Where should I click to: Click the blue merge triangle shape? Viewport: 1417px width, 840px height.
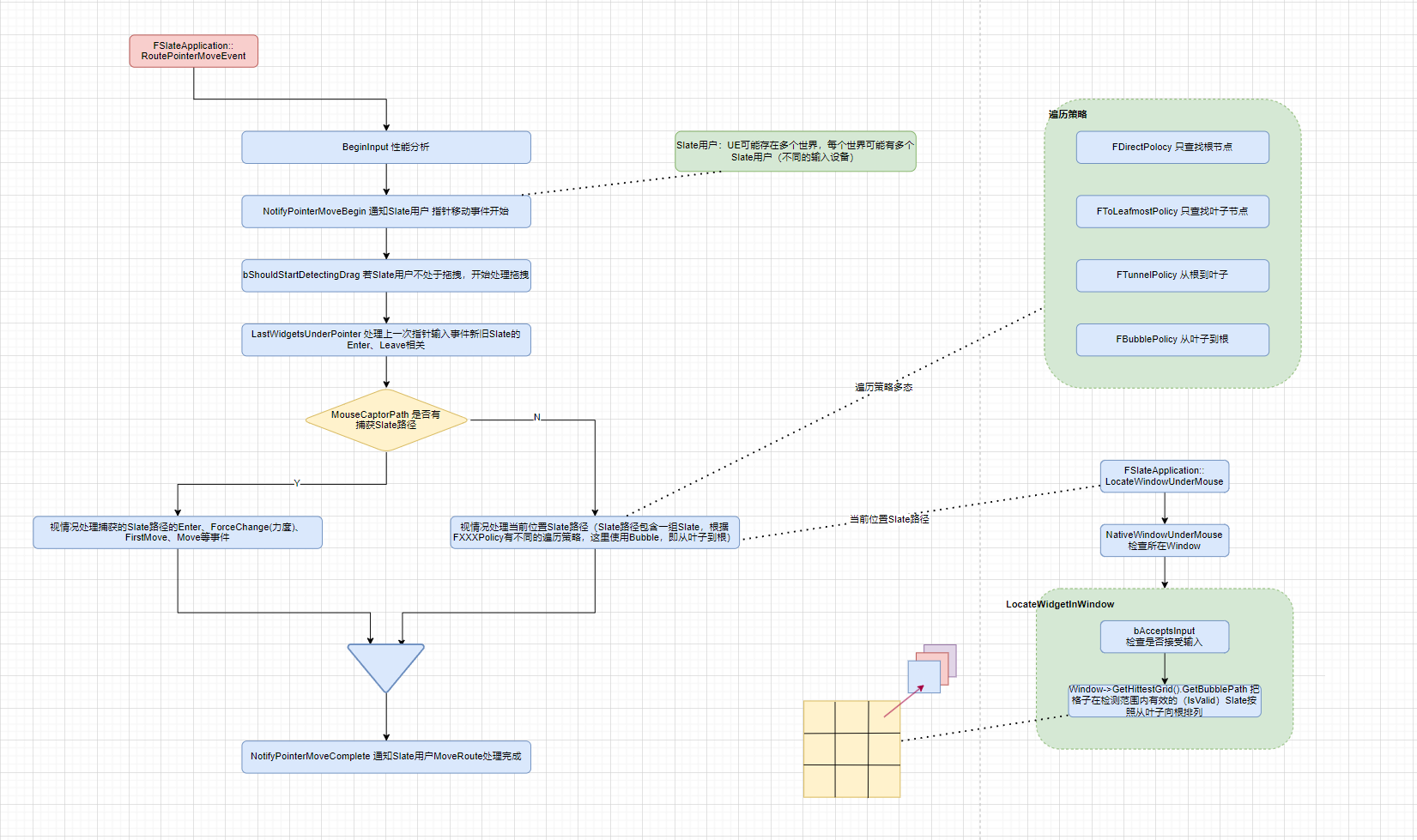tap(386, 668)
